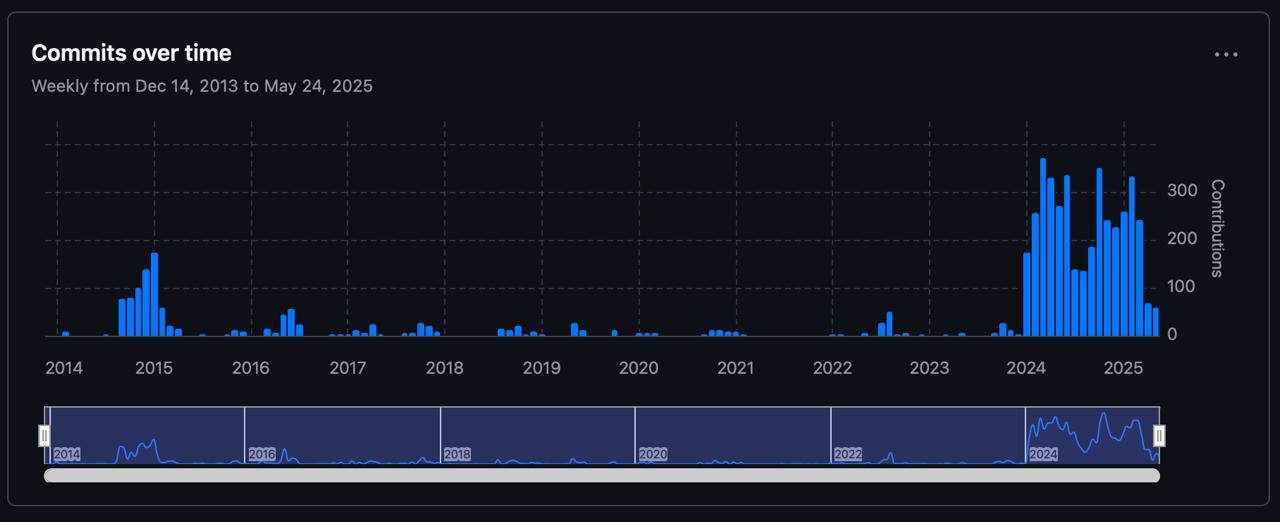Click the last bar on the chart
1280x522 pixels.
pyautogui.click(x=1156, y=322)
